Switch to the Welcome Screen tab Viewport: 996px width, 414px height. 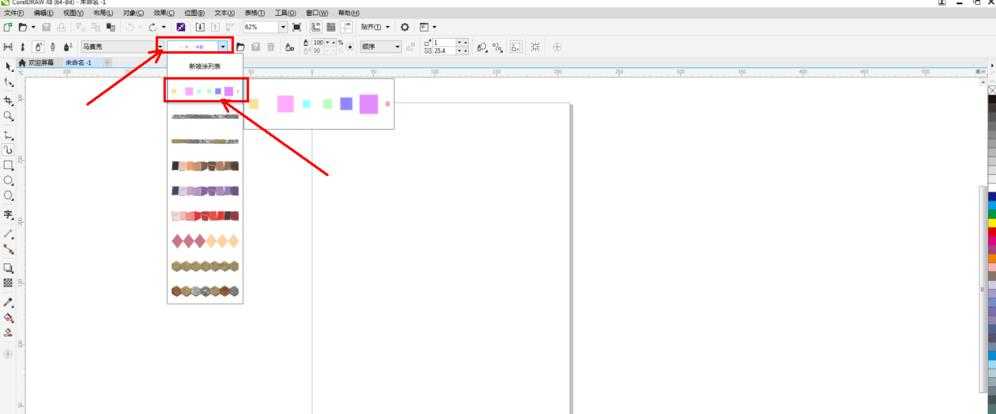pos(43,62)
